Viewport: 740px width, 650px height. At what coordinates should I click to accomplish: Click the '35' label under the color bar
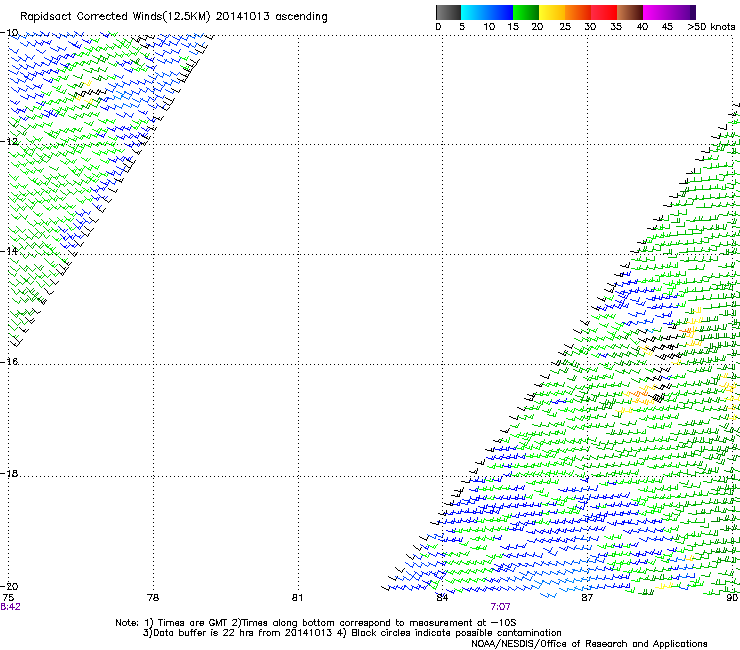click(616, 27)
